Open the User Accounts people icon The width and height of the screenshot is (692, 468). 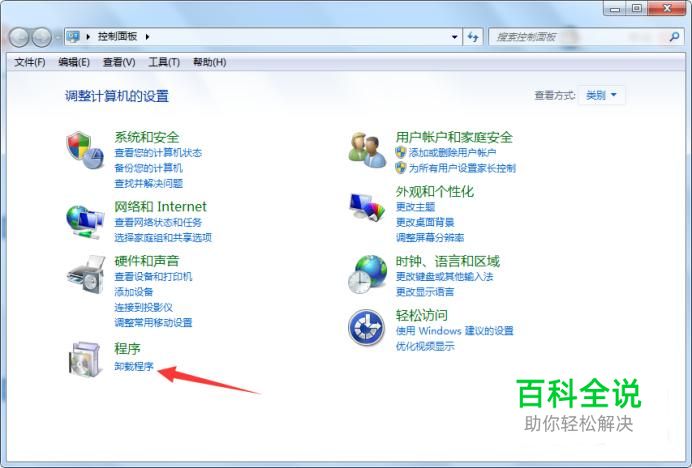point(367,150)
